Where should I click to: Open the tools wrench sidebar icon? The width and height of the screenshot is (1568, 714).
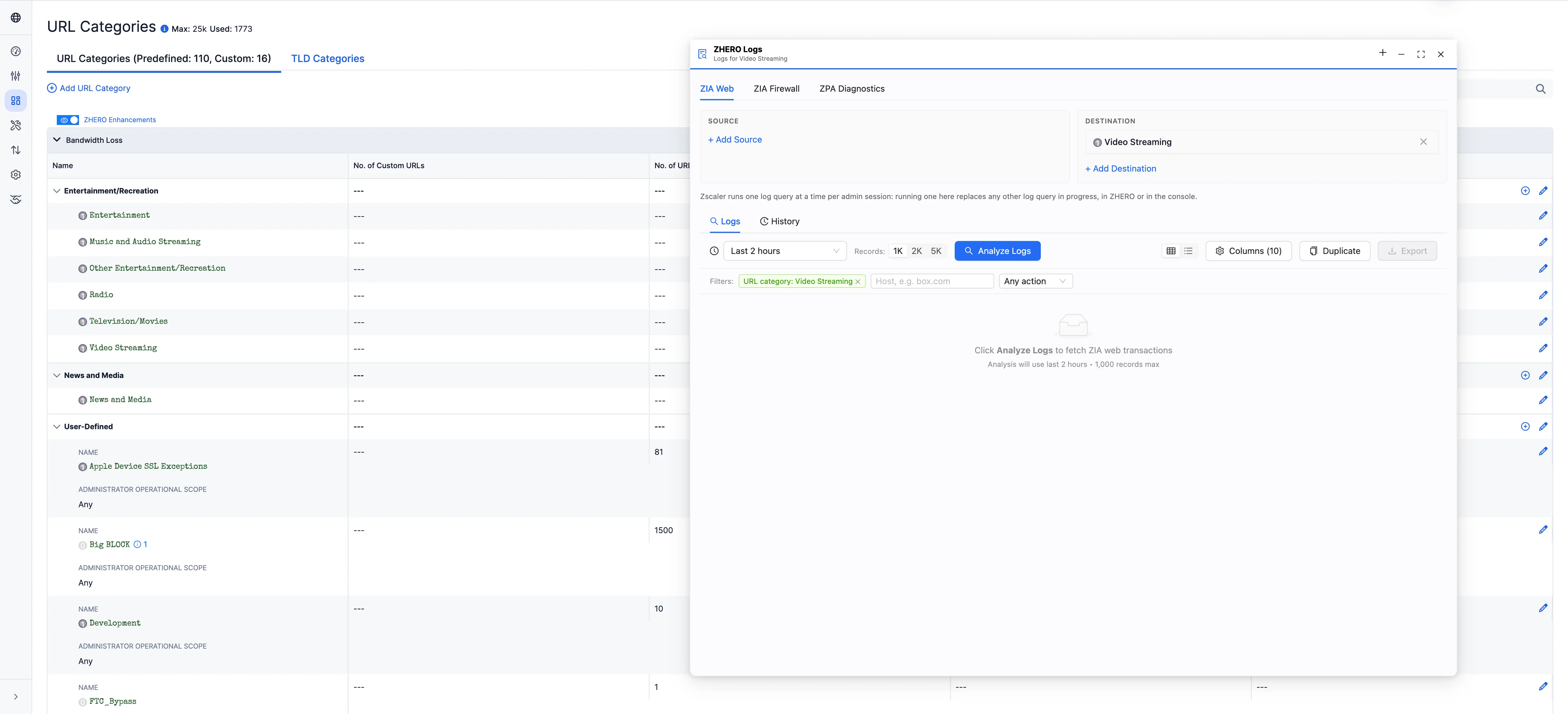click(16, 125)
